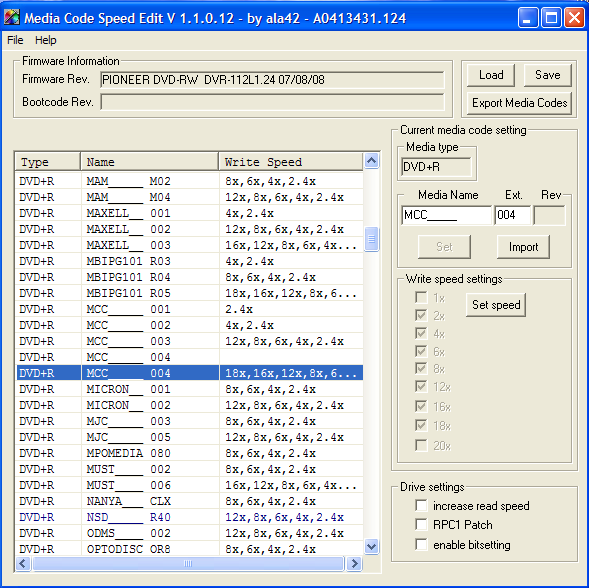The width and height of the screenshot is (589, 588).
Task: Select the OPTODISC OR8 row
Action: (190, 549)
